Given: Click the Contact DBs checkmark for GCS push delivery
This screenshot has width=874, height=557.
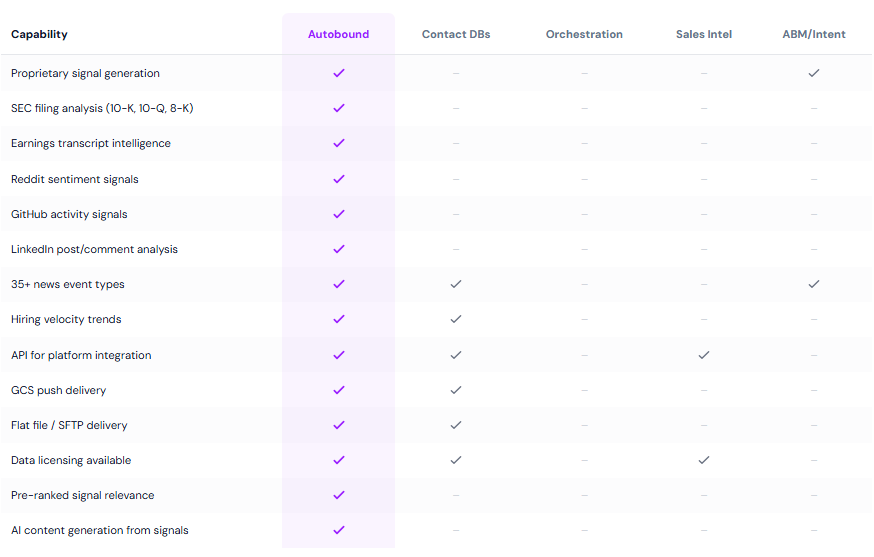Looking at the screenshot, I should (456, 390).
